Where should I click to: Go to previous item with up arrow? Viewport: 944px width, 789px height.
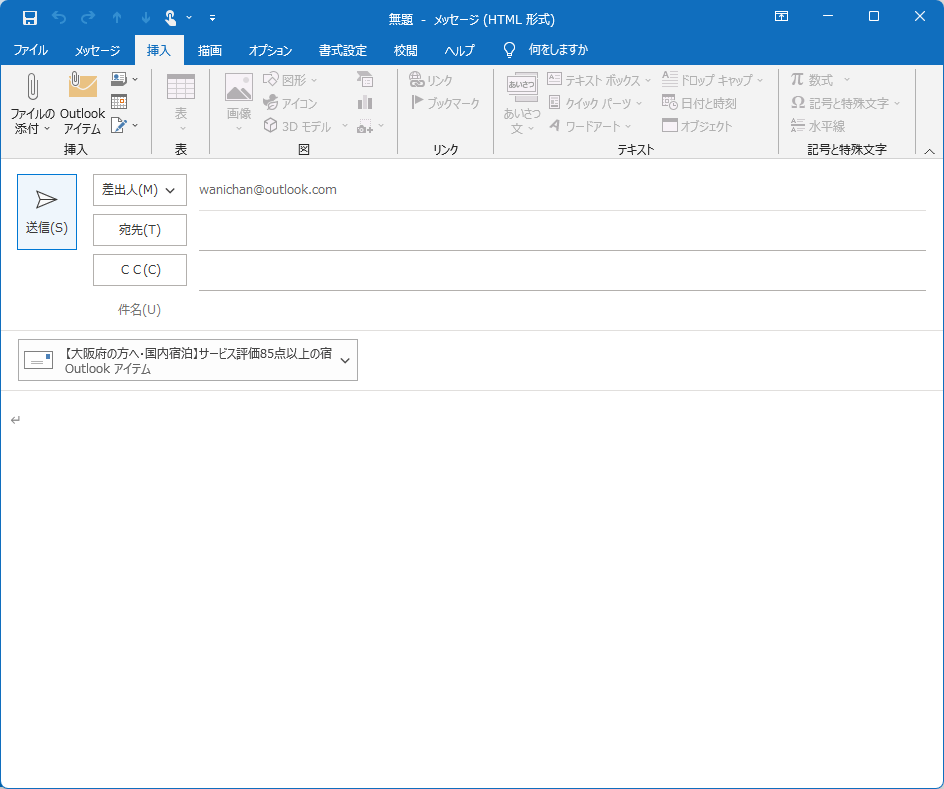point(117,18)
